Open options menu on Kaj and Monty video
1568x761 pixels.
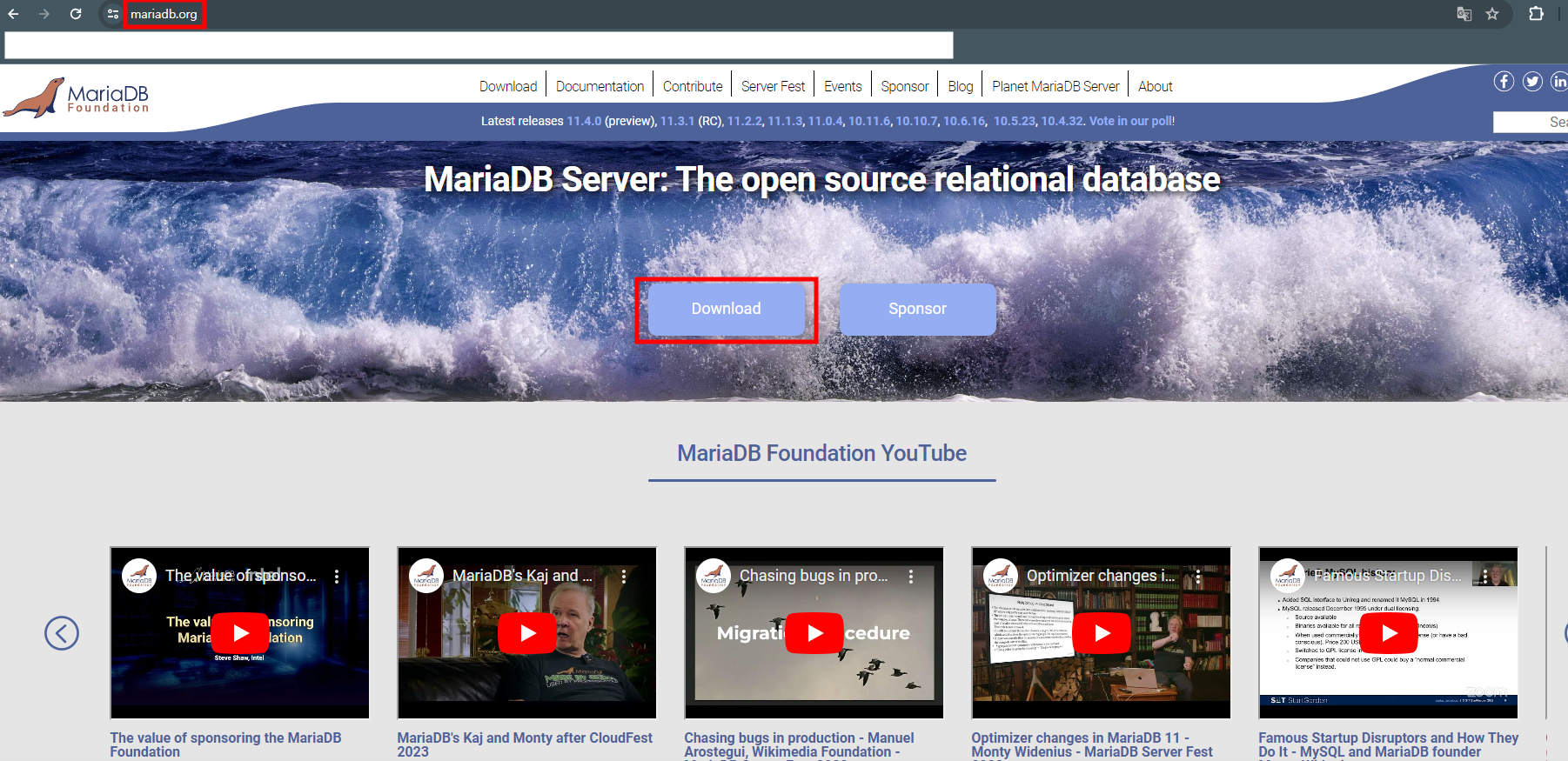click(x=624, y=576)
